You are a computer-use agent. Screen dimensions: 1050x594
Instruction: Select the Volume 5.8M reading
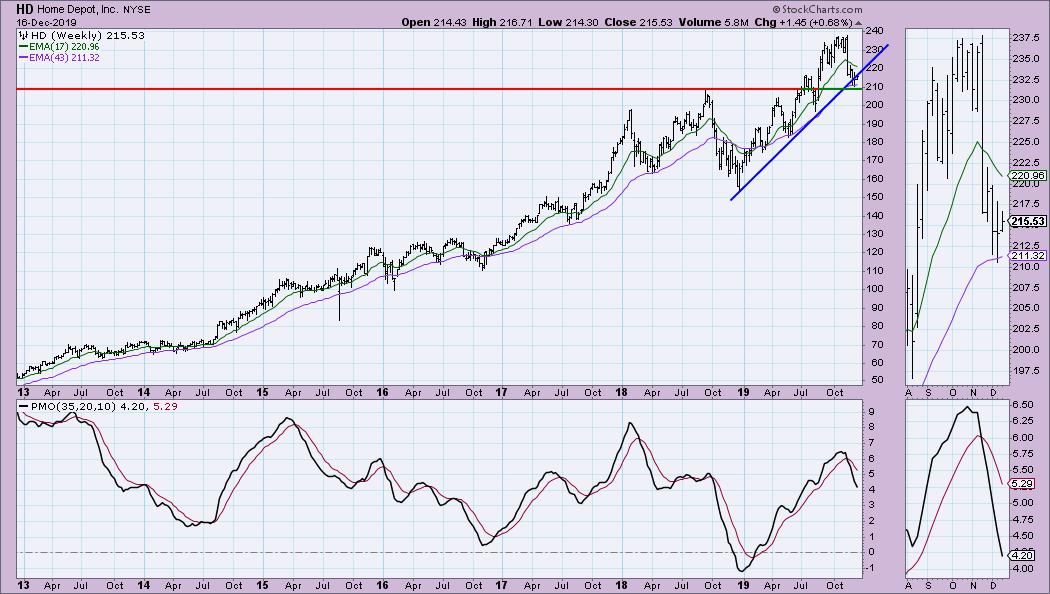click(713, 22)
